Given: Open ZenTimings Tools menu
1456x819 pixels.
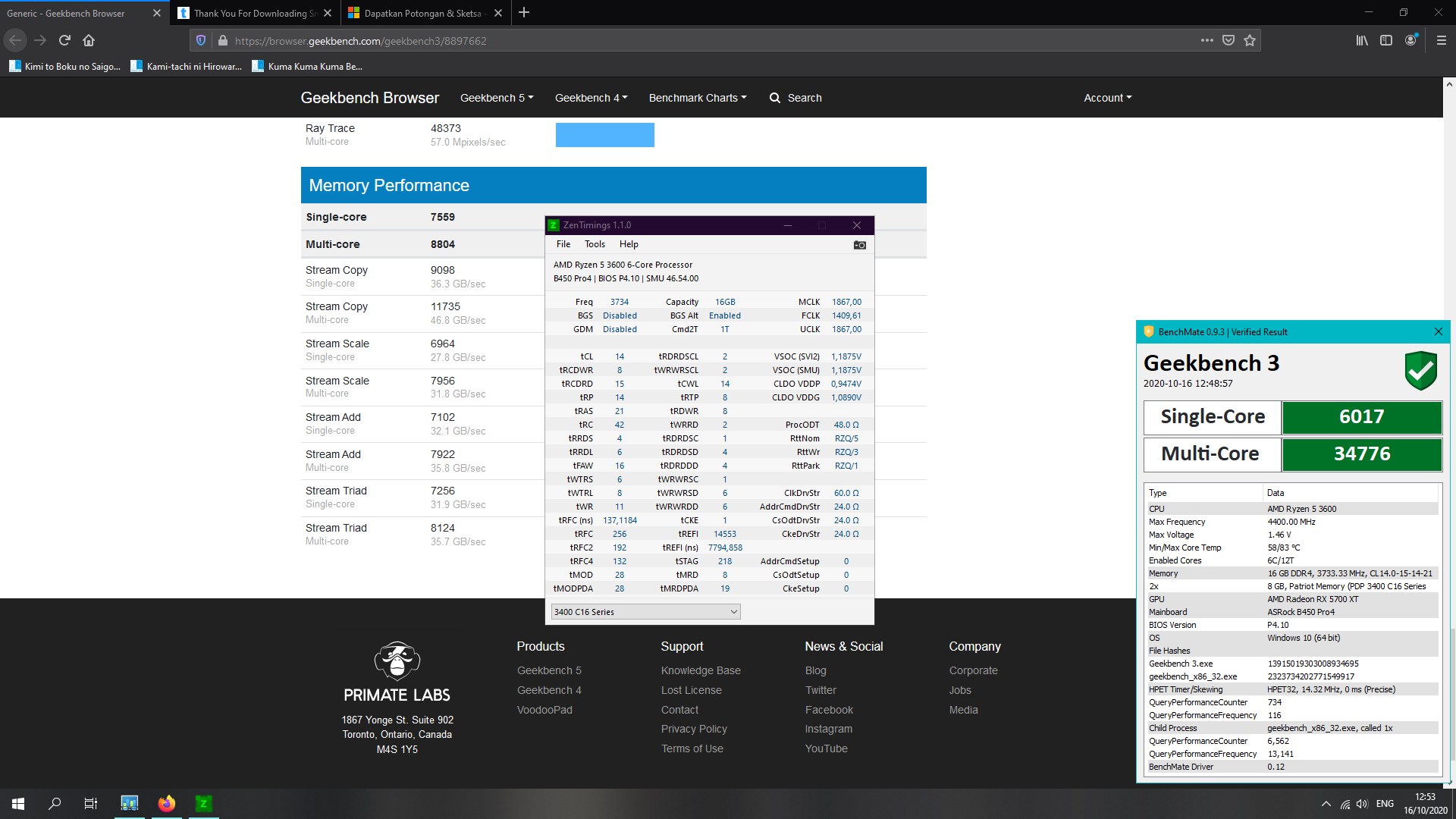Looking at the screenshot, I should click(595, 244).
